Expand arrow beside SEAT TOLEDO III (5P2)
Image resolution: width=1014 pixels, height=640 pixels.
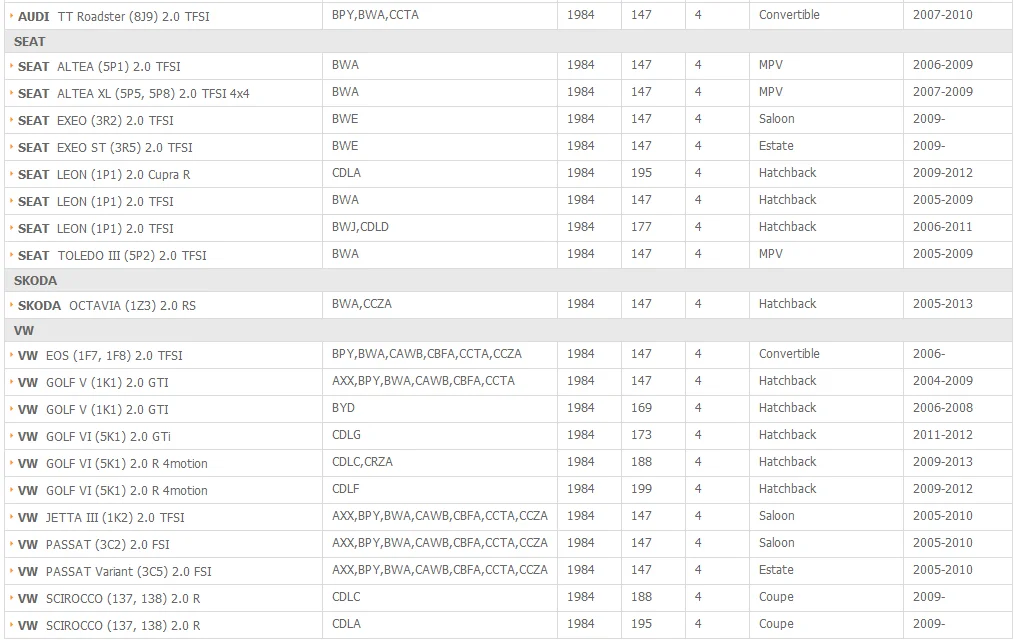click(12, 255)
